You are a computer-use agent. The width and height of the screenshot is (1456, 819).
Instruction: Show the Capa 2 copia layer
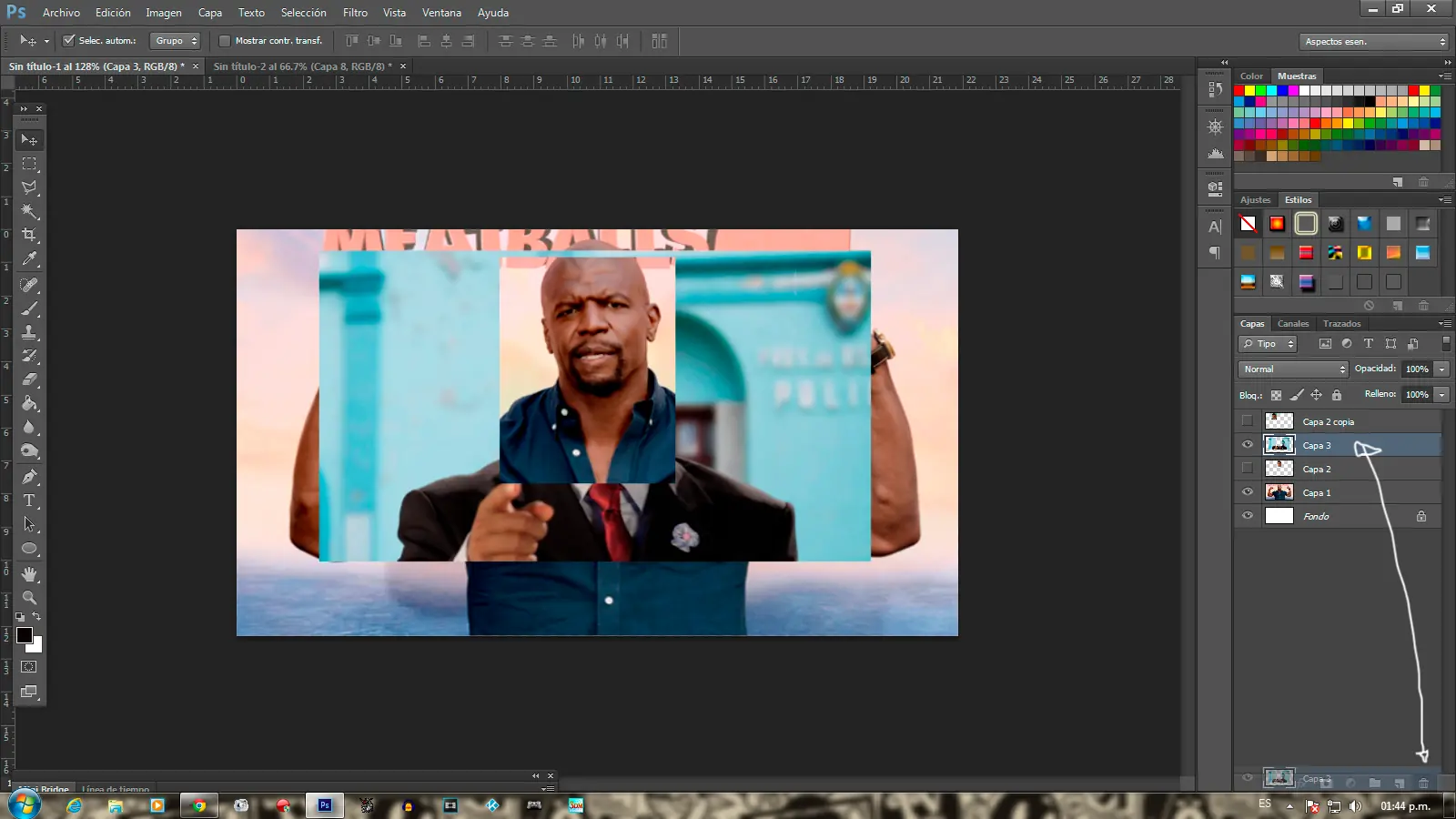1248,421
